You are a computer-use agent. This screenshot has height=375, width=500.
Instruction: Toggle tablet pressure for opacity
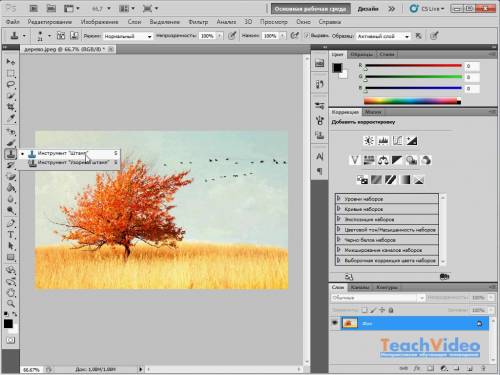232,36
